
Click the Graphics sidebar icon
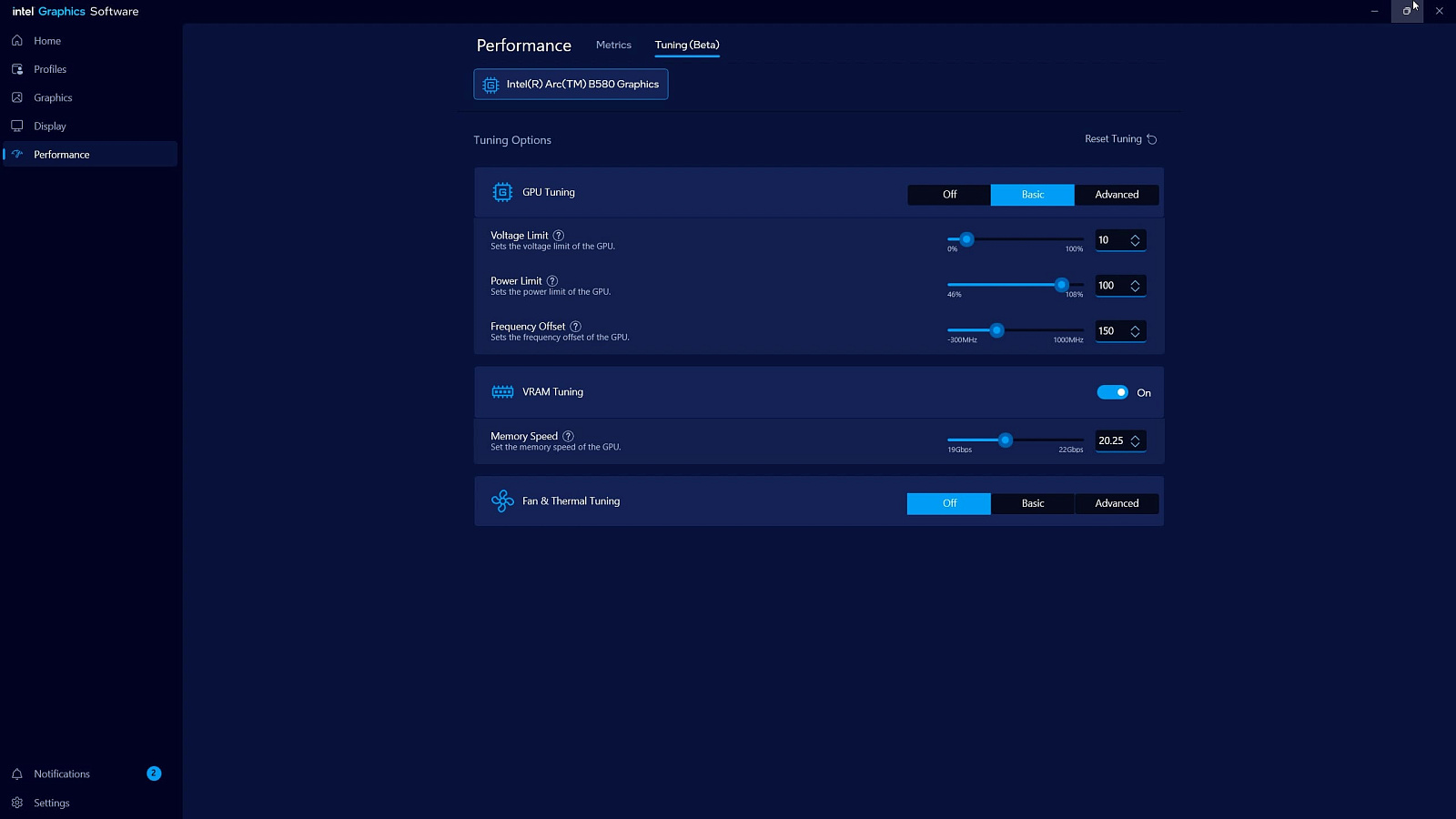(17, 97)
